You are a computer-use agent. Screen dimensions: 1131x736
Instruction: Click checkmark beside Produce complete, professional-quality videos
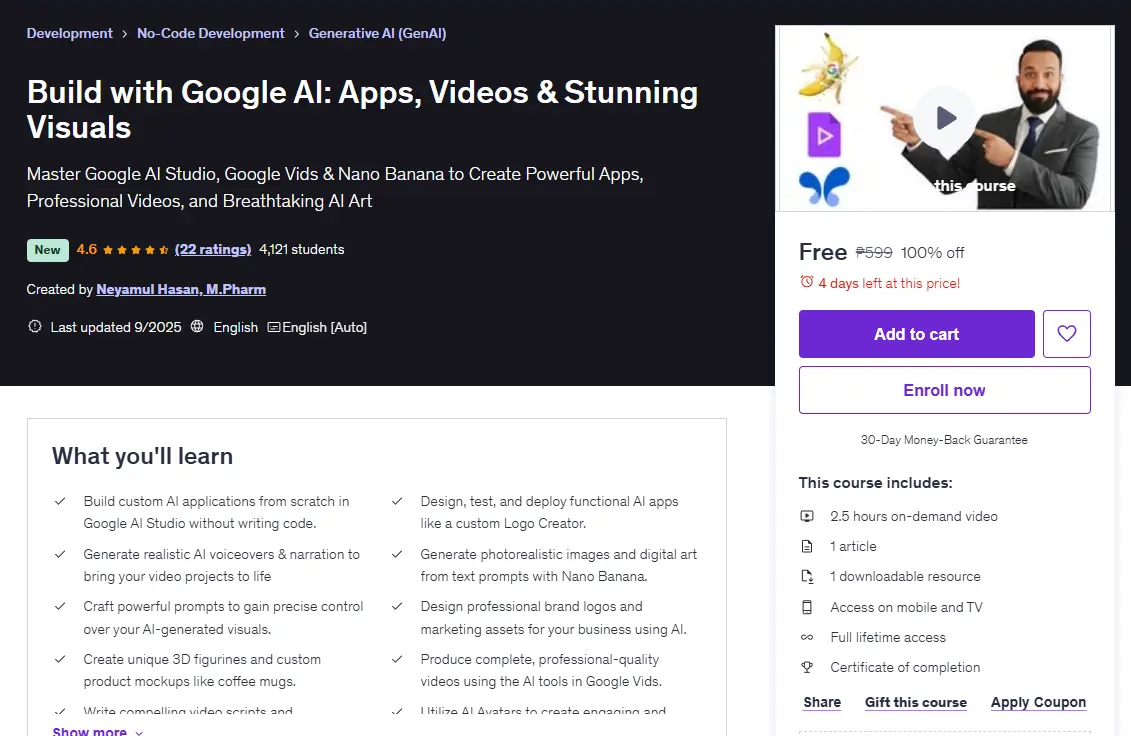(x=397, y=659)
